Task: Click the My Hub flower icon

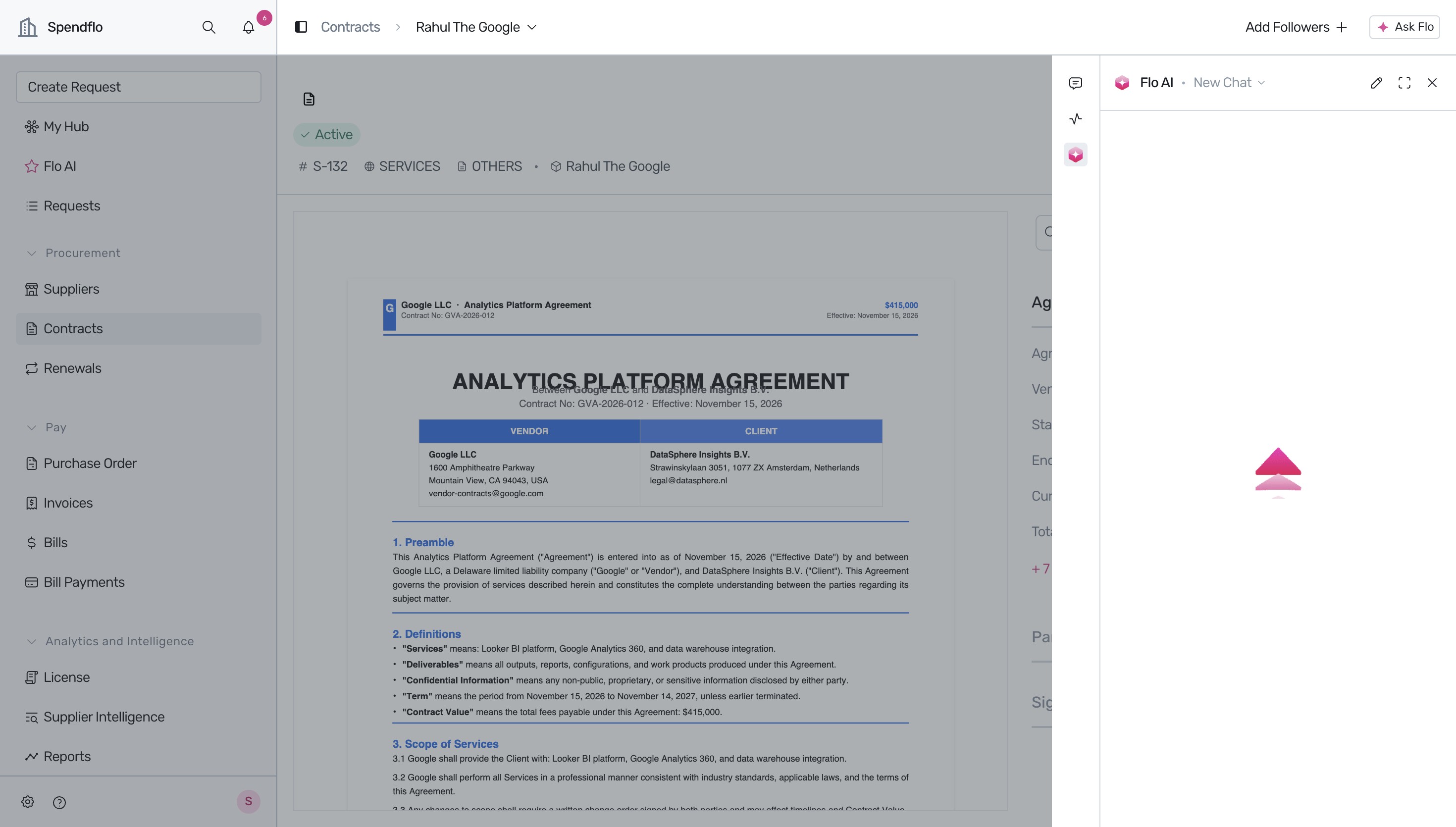Action: coord(32,126)
